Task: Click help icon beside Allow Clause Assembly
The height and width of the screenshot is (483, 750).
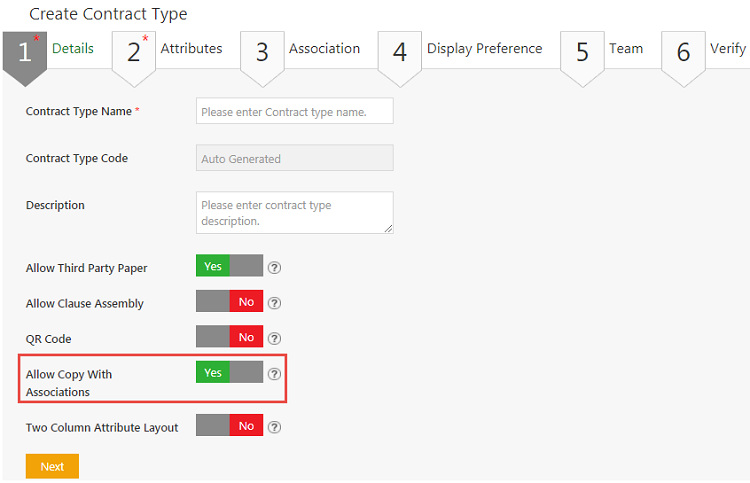Action: (275, 303)
